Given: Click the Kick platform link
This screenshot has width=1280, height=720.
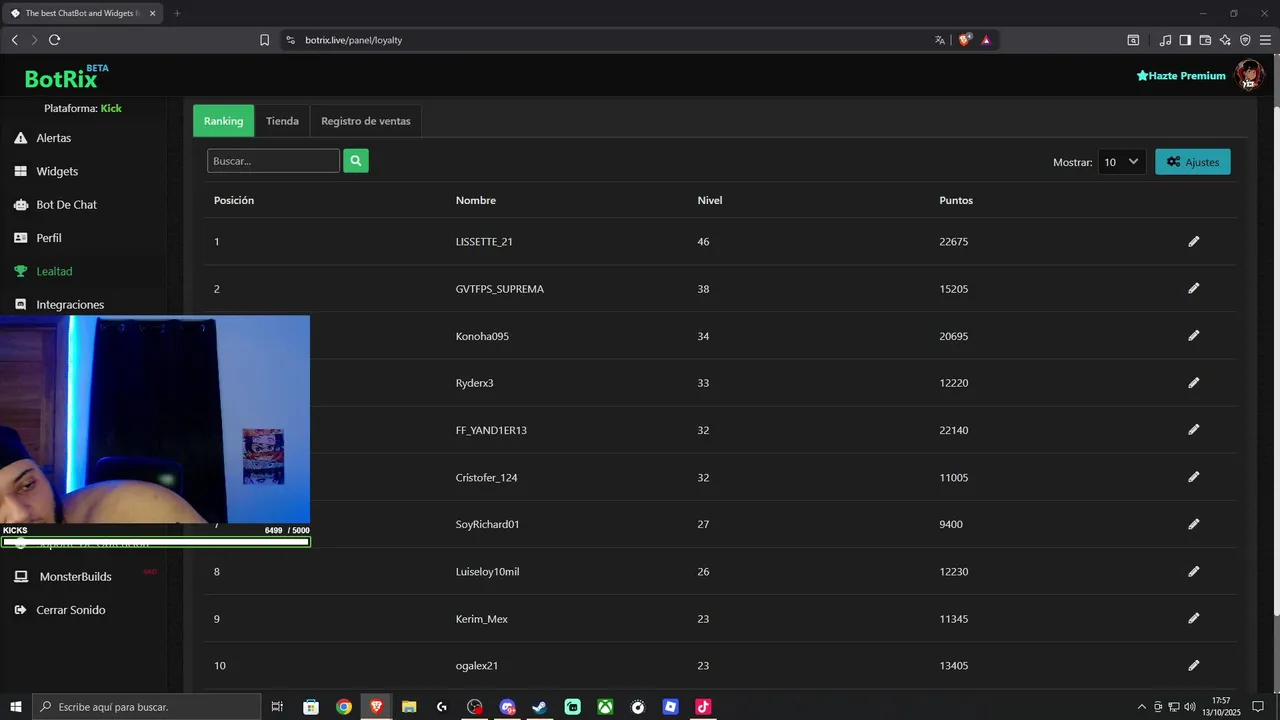Looking at the screenshot, I should point(111,108).
